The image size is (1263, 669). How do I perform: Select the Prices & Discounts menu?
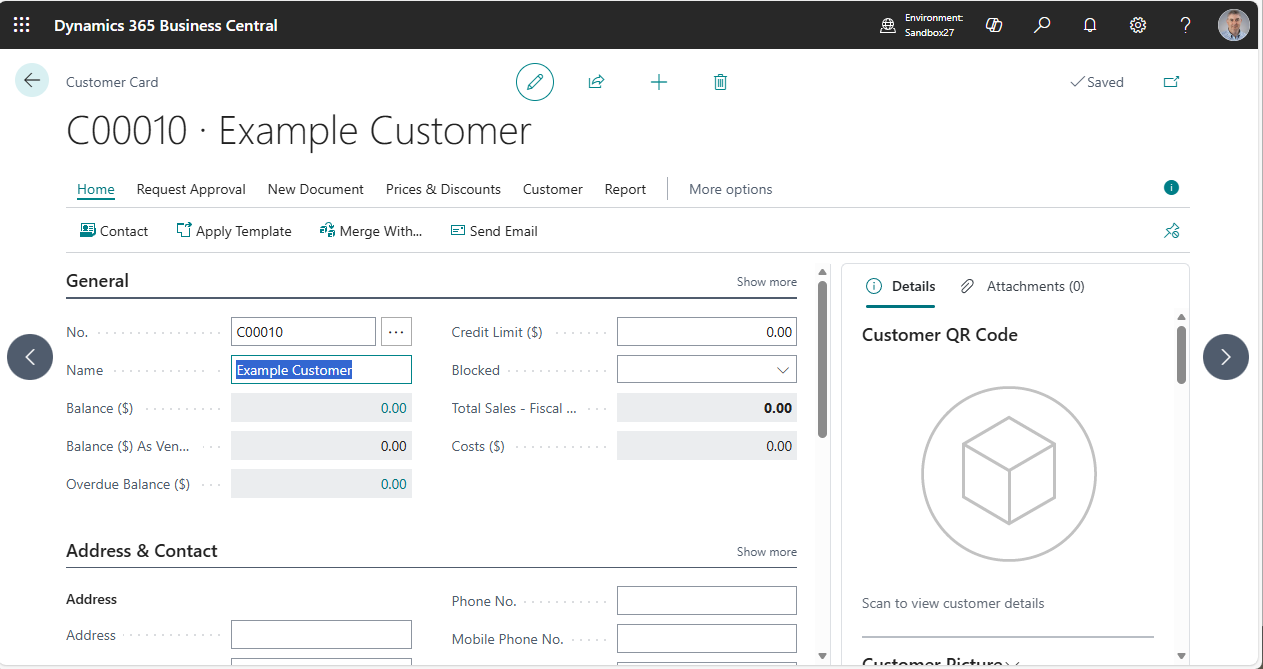point(443,189)
